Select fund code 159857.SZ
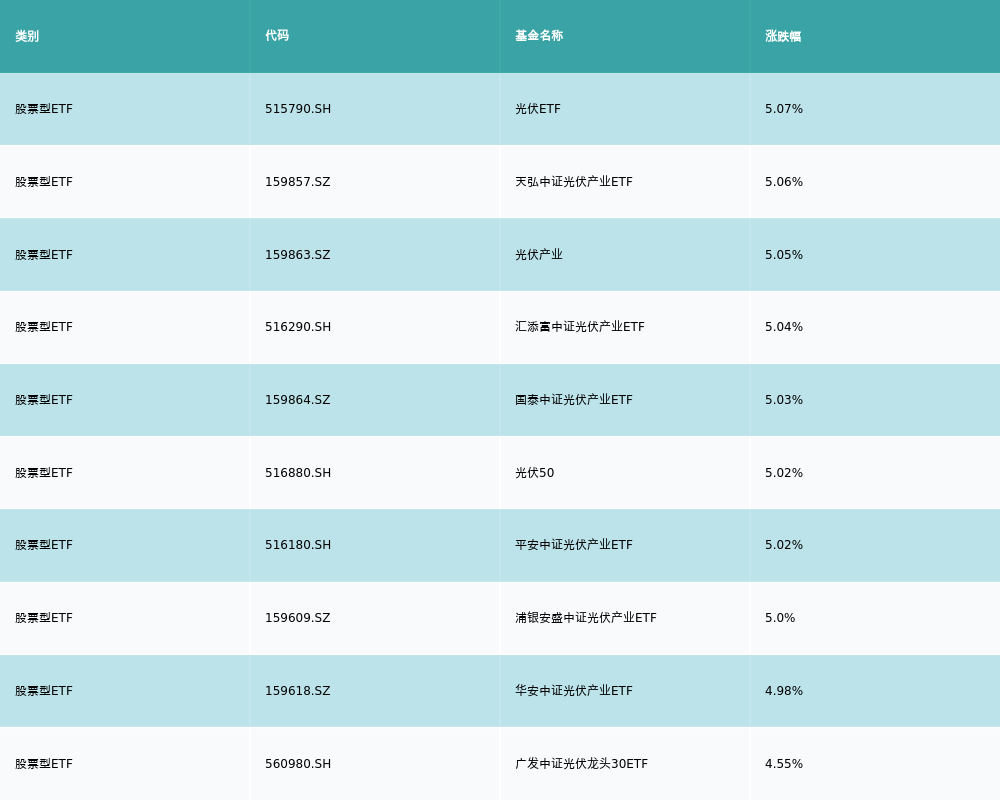Image resolution: width=1000 pixels, height=800 pixels. pos(298,182)
